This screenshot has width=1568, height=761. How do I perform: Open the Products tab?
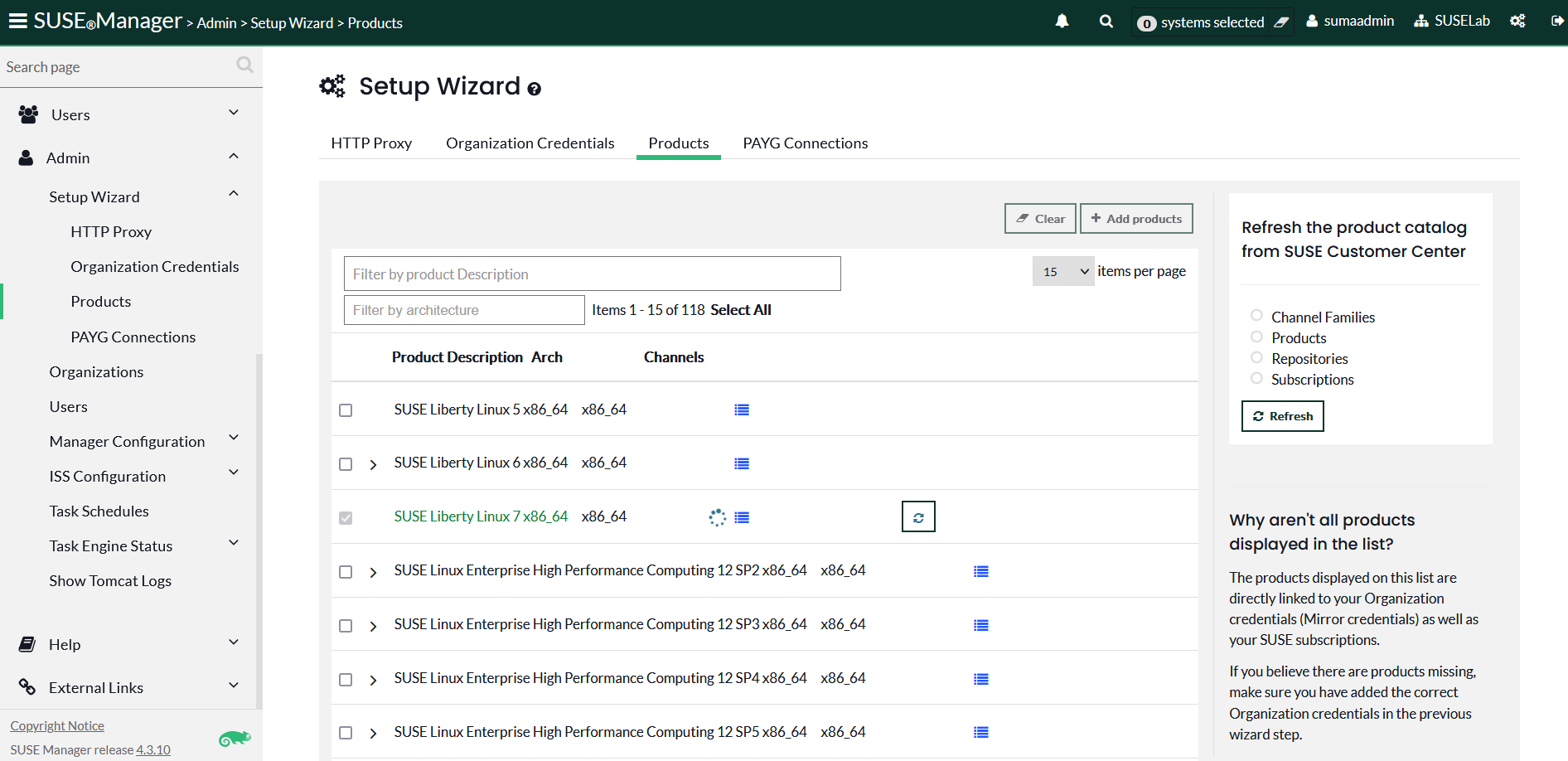pos(679,143)
